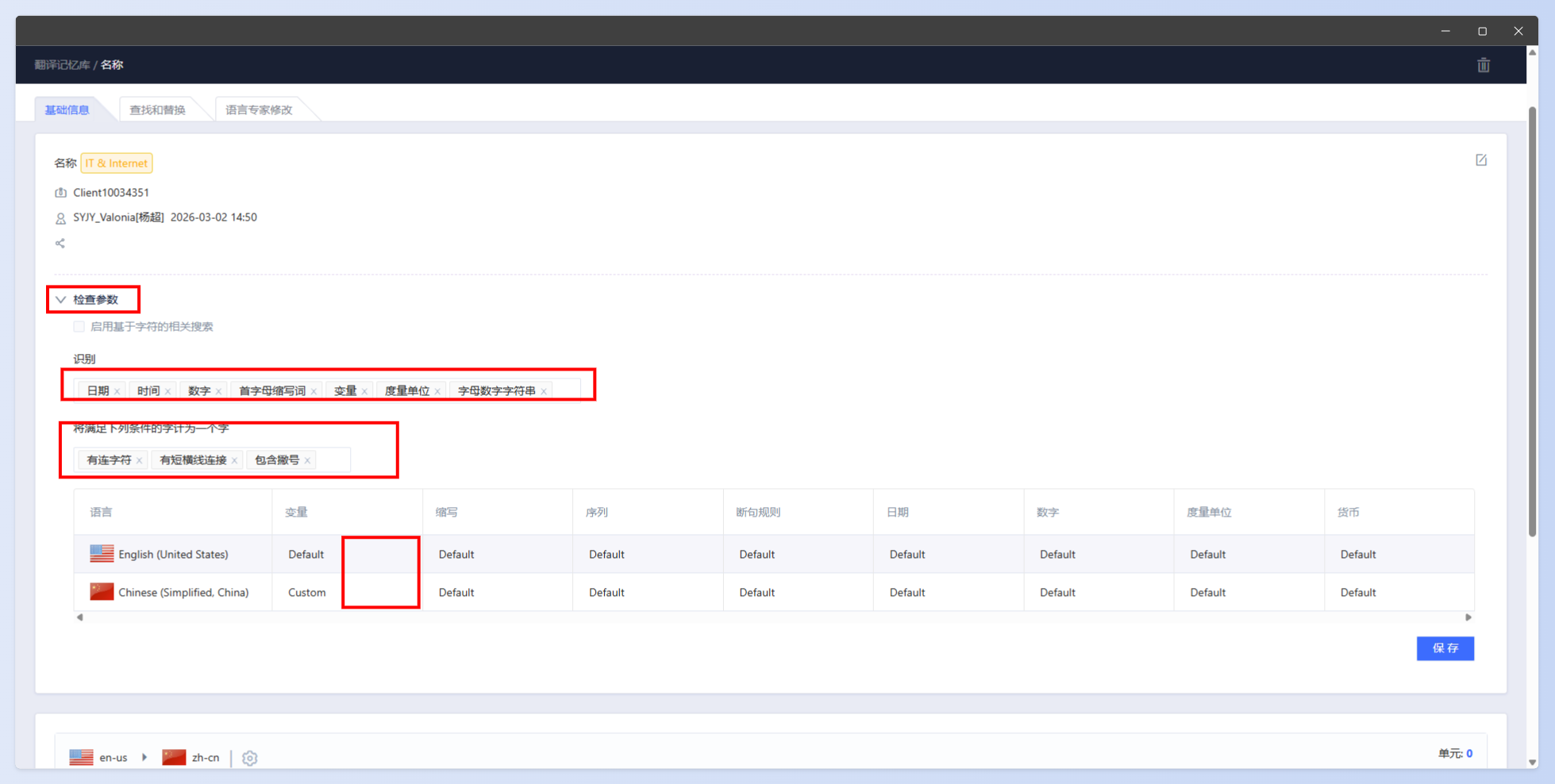This screenshot has height=784, width=1555.
Task: Click Custom in the Chinese 变量 cell
Action: (306, 593)
